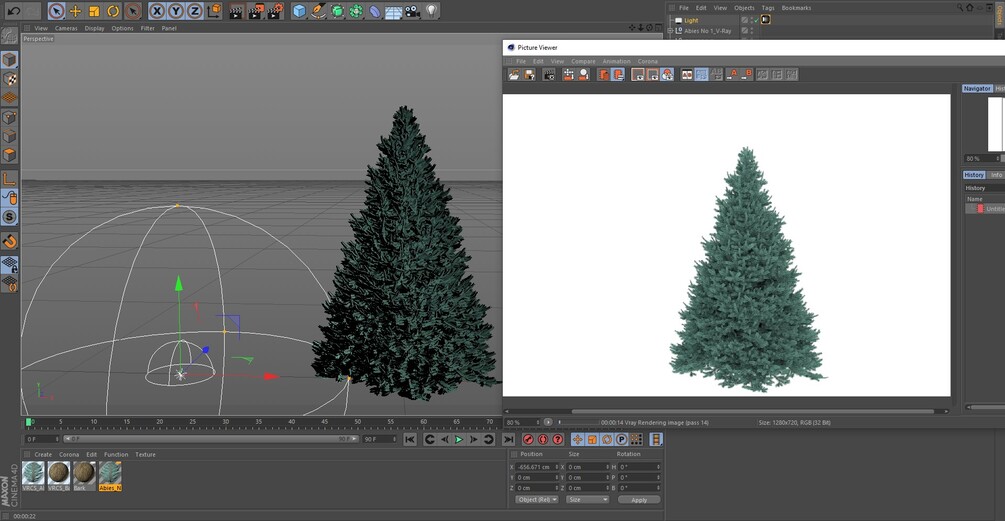Image resolution: width=1005 pixels, height=521 pixels.
Task: Open Compare menu in Picture Viewer
Action: (583, 61)
